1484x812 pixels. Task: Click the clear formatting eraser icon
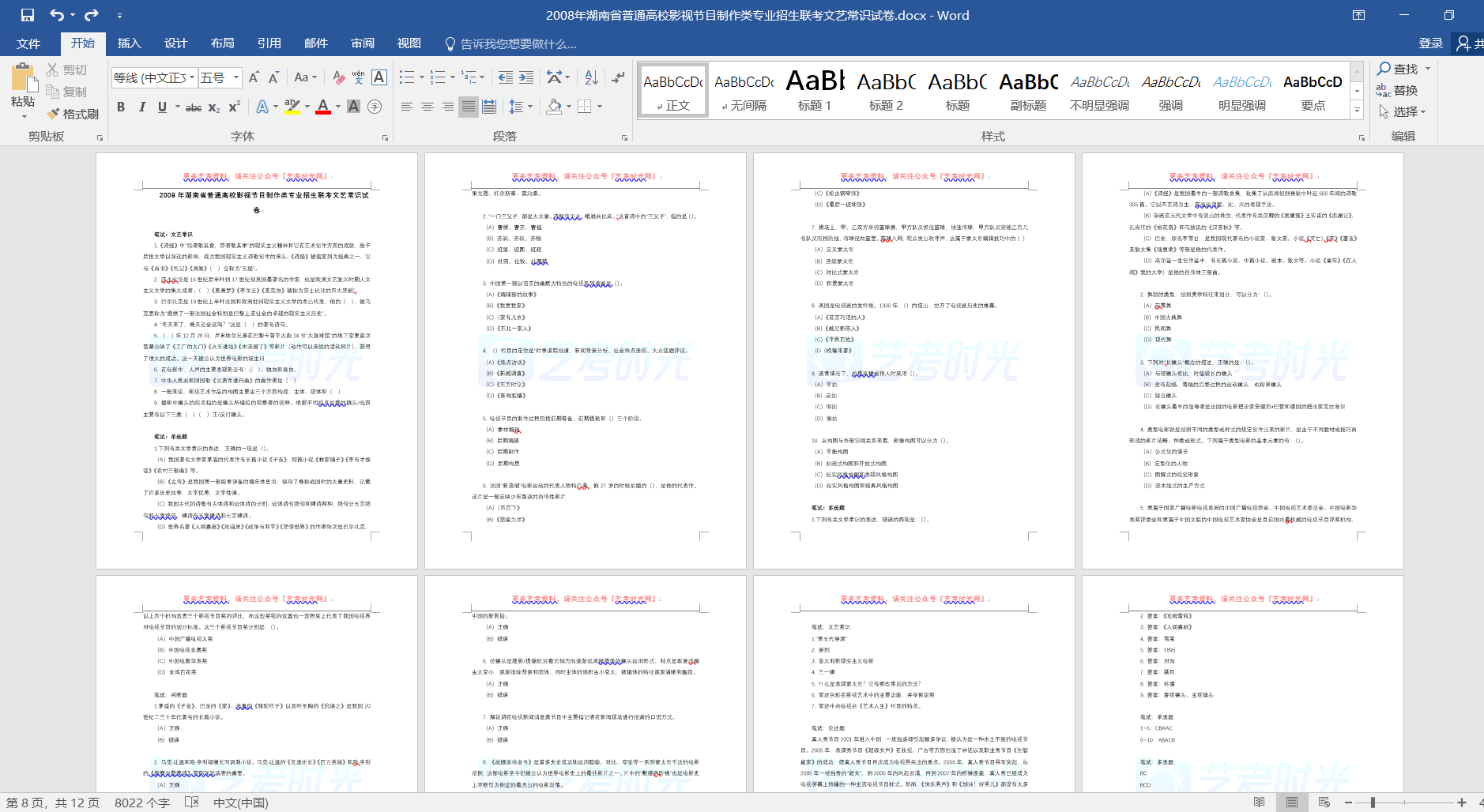pyautogui.click(x=338, y=77)
